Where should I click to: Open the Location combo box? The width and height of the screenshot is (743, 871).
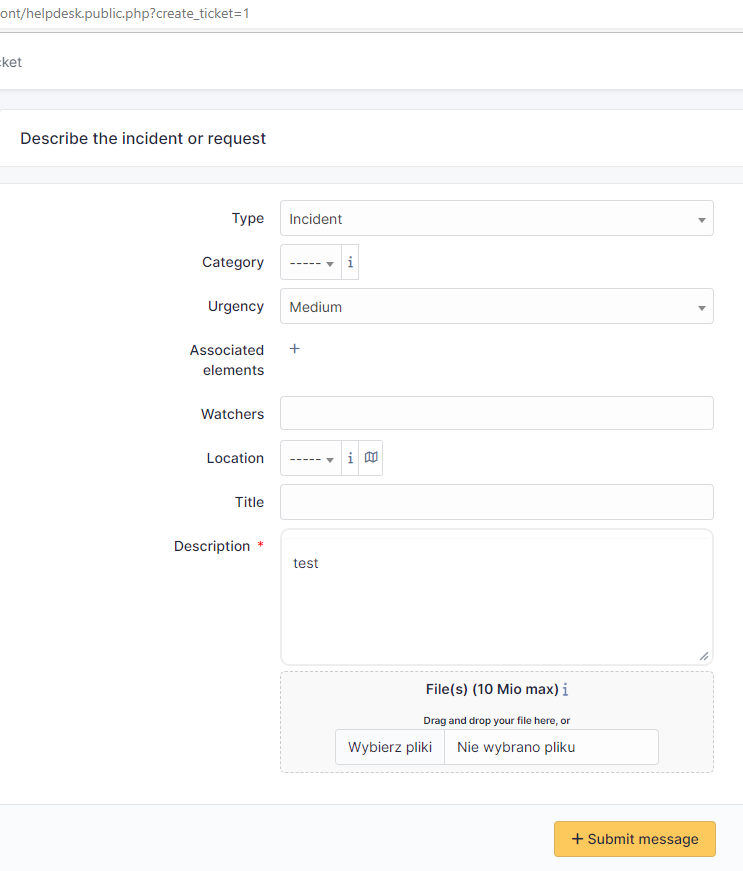pyautogui.click(x=310, y=458)
